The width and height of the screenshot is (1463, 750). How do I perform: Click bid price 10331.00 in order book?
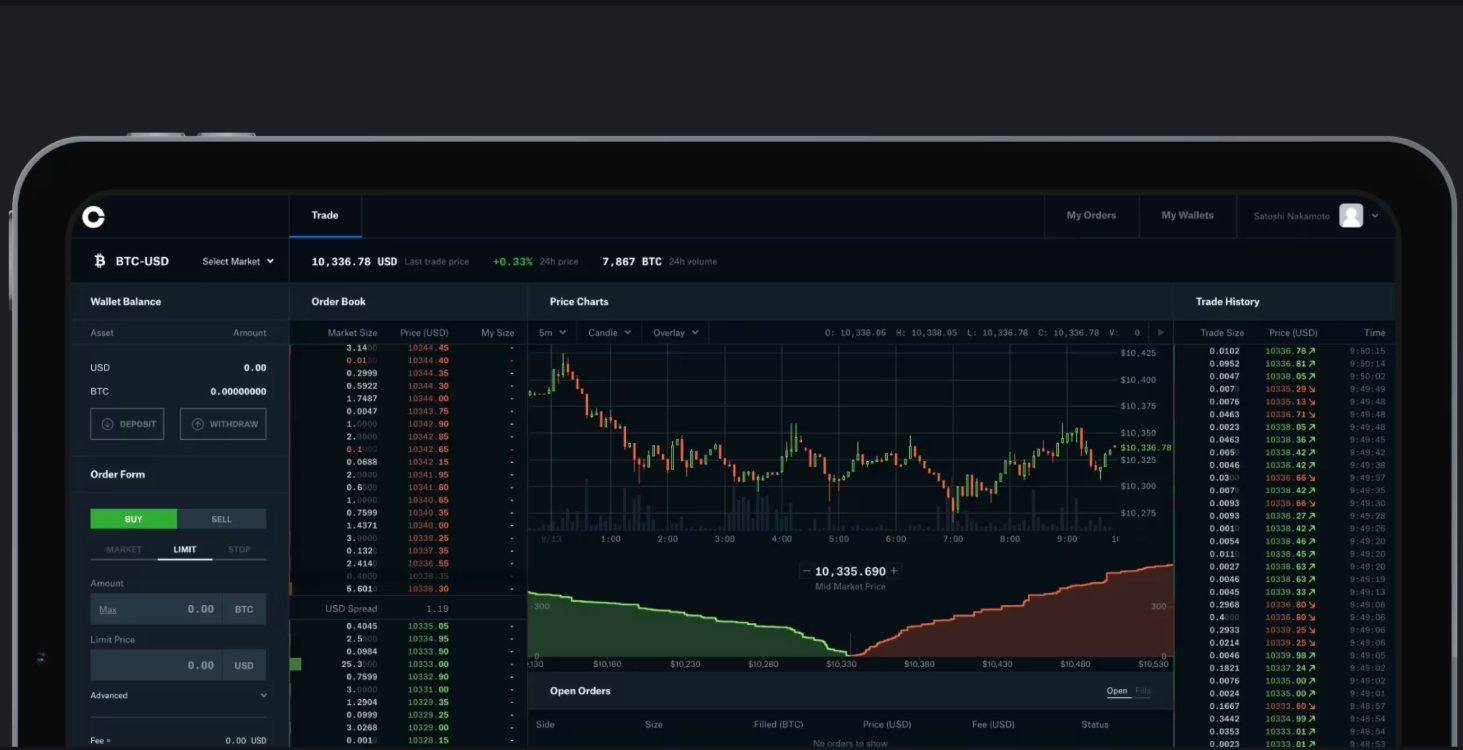pos(428,689)
